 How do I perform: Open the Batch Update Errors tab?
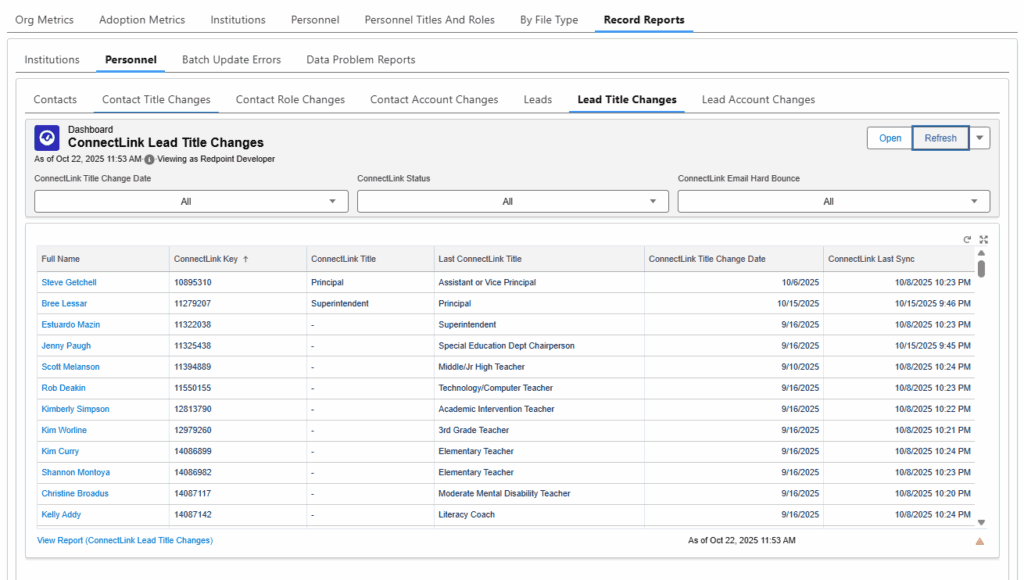tap(231, 59)
